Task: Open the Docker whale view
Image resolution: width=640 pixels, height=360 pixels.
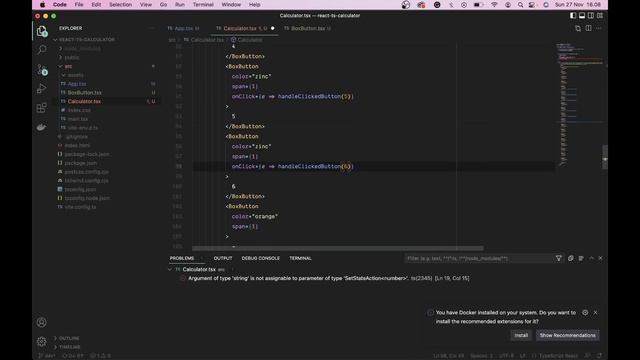Action: [41, 127]
